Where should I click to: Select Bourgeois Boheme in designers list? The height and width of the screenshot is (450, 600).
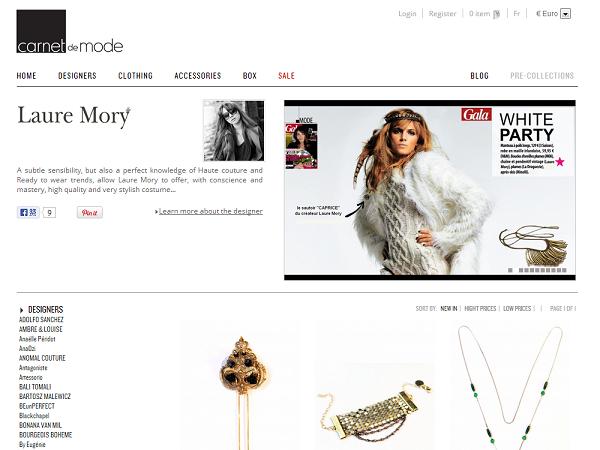click(46, 435)
